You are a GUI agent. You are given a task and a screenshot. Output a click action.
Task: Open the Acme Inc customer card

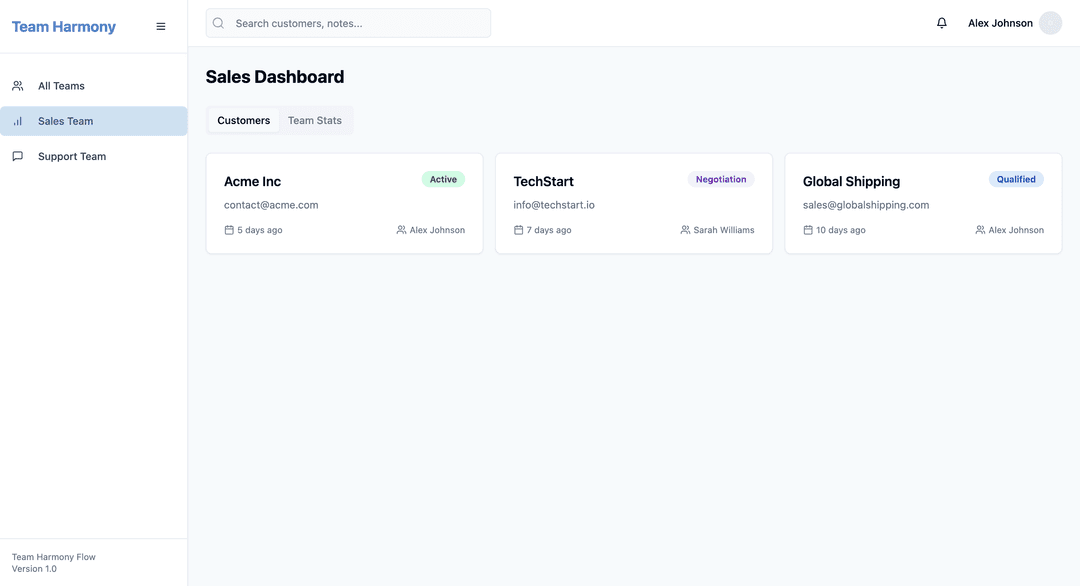click(x=344, y=204)
